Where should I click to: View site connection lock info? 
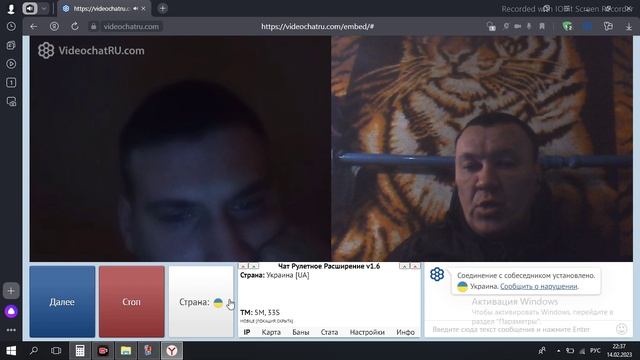[93, 27]
